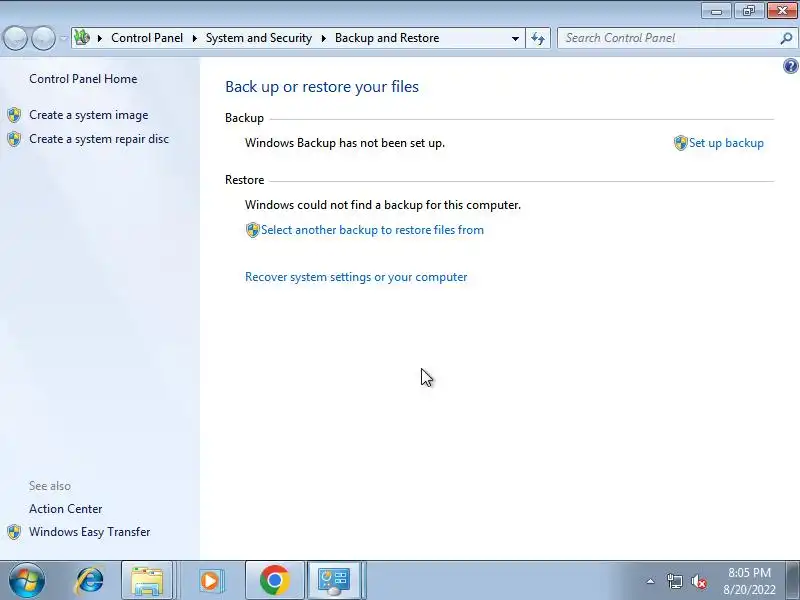The image size is (800, 600).
Task: Select System and Security breadcrumb
Action: coord(259,38)
